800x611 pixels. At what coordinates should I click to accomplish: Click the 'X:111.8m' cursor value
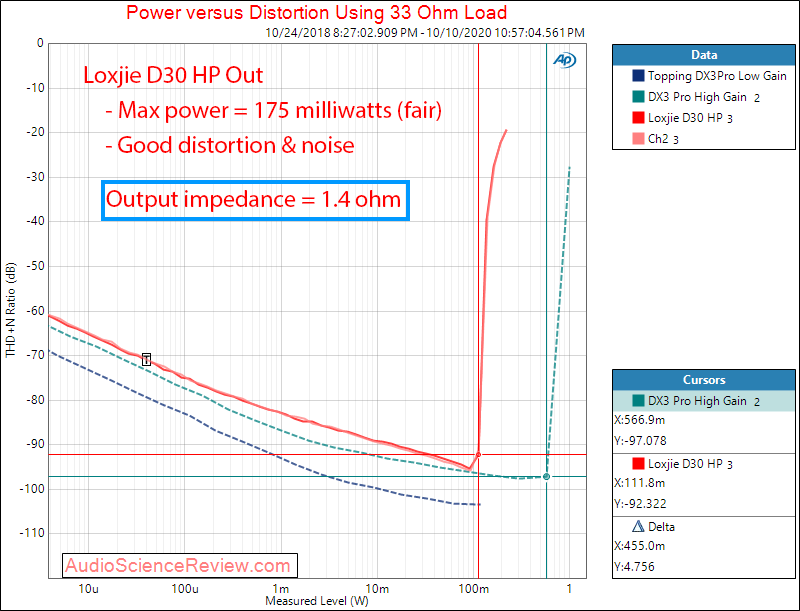(x=639, y=483)
